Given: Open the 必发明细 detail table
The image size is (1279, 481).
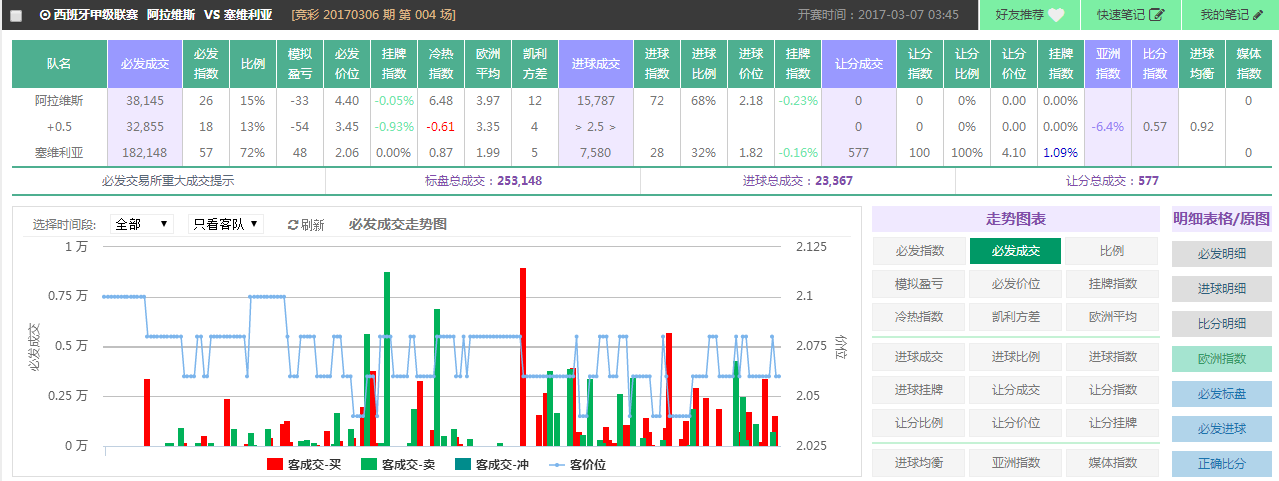Looking at the screenshot, I should coord(1222,254).
